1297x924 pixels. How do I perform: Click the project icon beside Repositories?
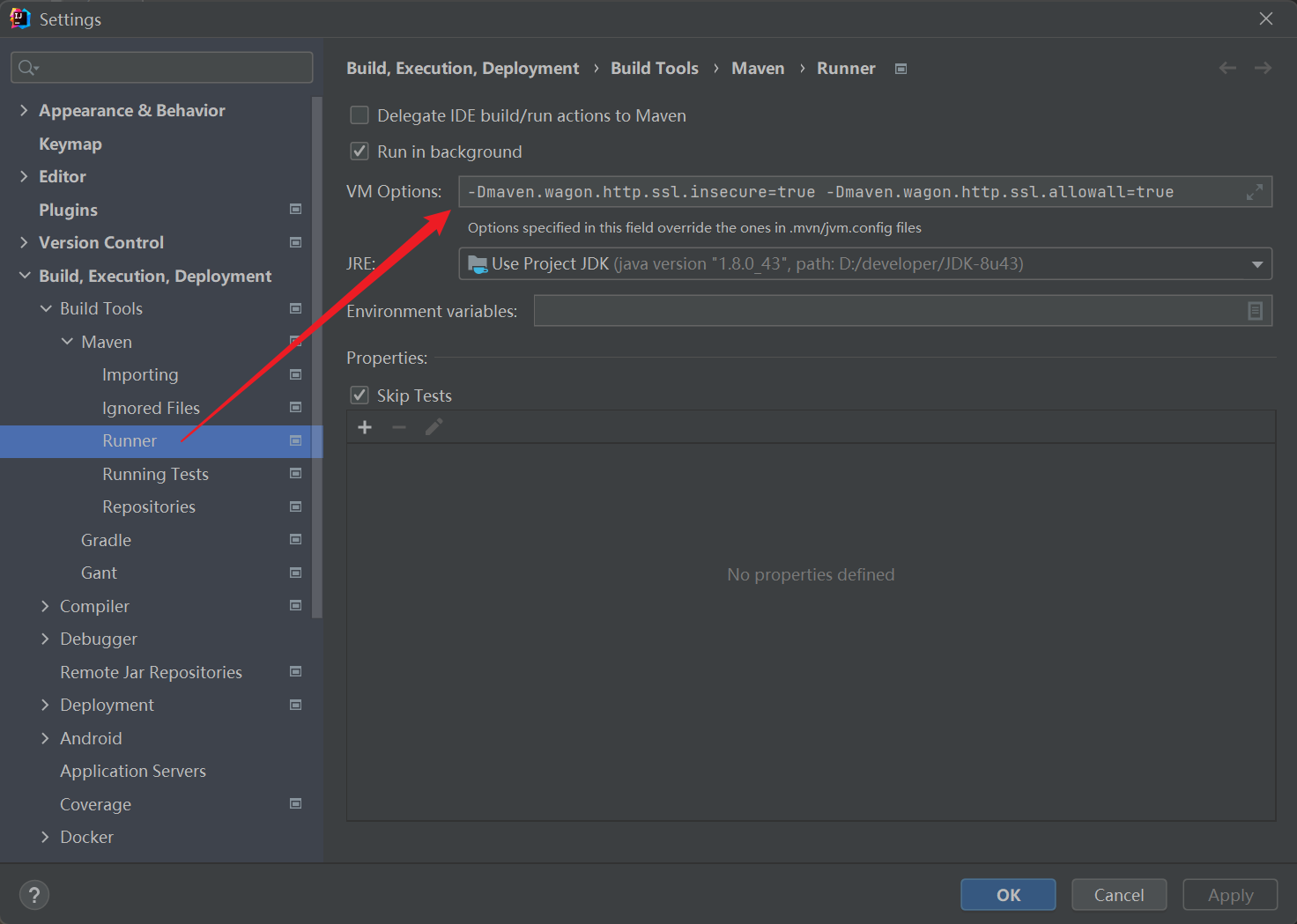coord(296,506)
